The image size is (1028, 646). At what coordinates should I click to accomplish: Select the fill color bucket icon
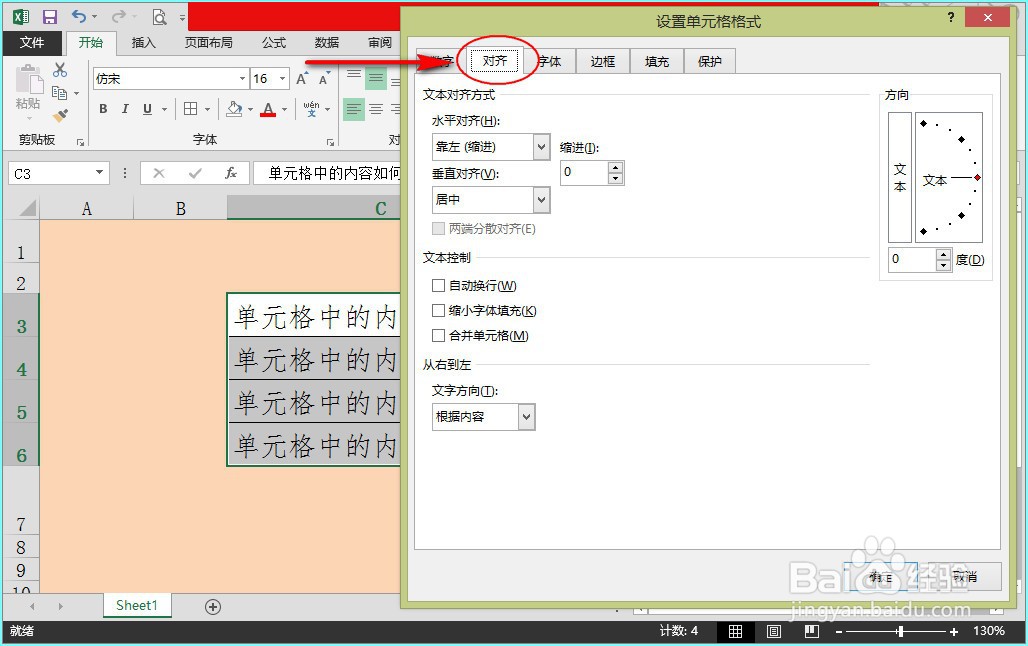tap(232, 108)
